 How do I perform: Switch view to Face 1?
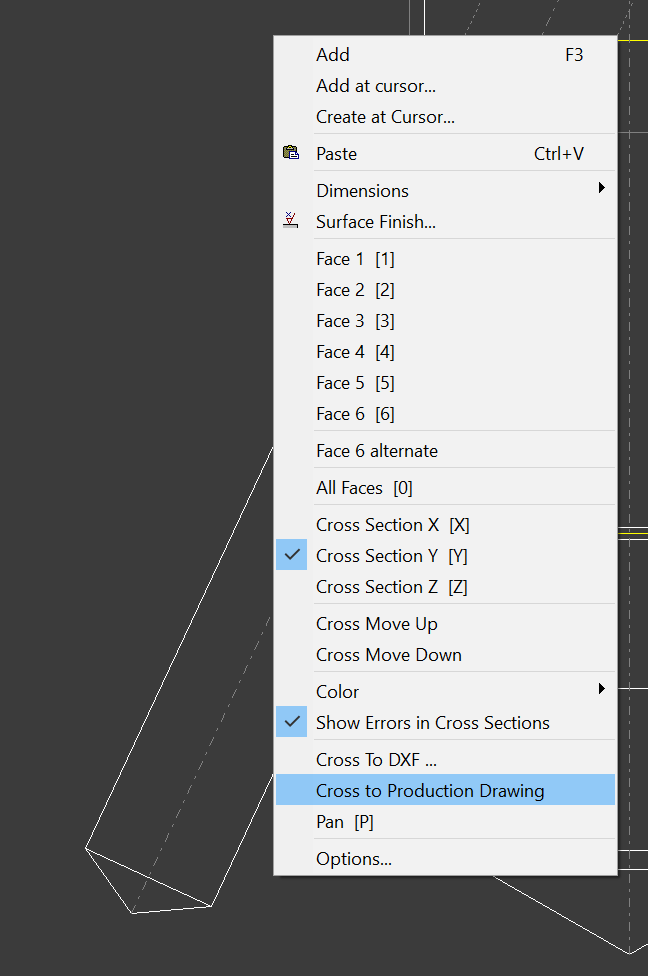(x=445, y=259)
